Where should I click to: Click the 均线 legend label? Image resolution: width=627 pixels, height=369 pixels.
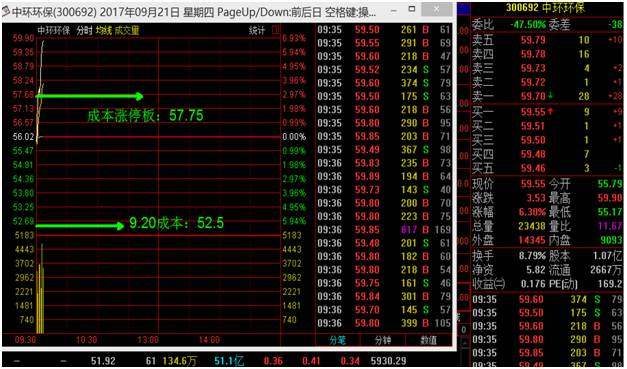pyautogui.click(x=104, y=30)
